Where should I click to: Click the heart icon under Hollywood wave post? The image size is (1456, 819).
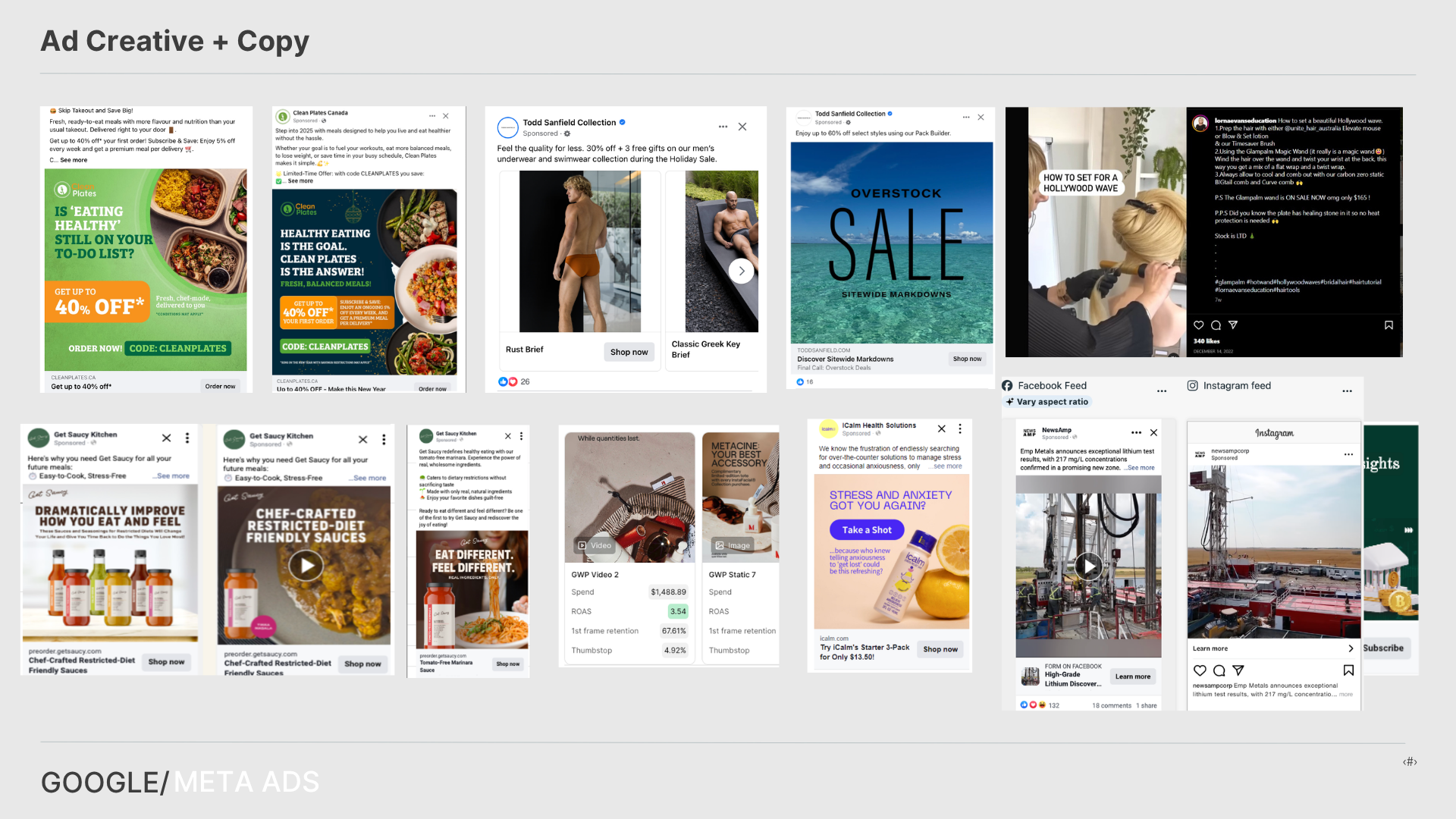point(1199,325)
